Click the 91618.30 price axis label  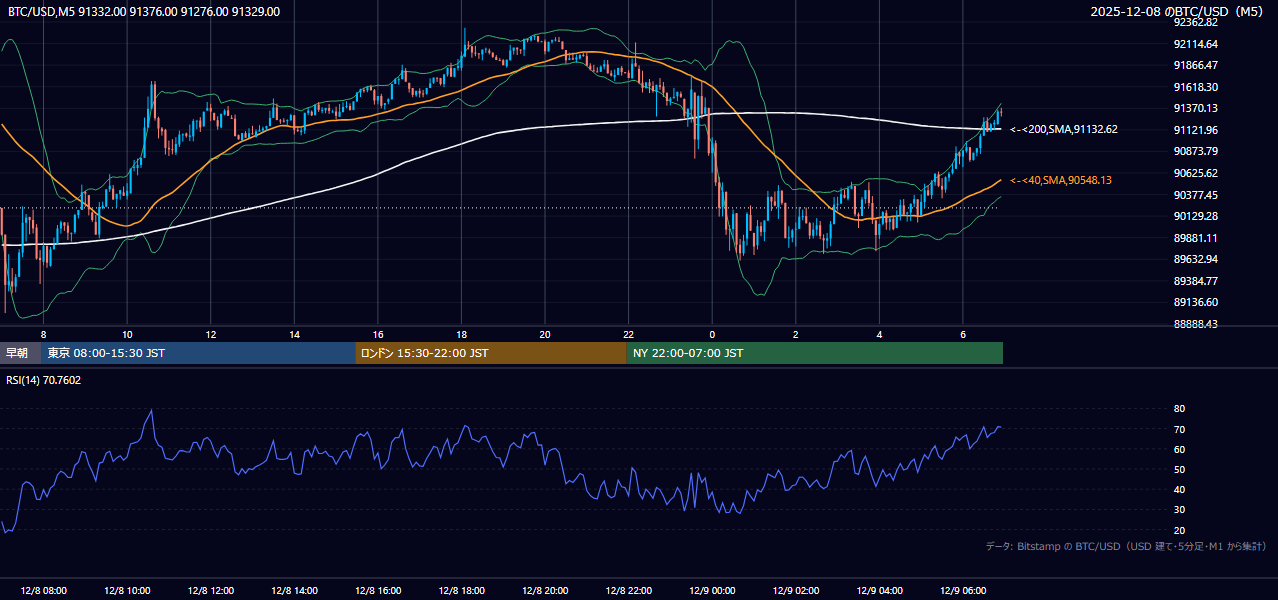[1196, 87]
